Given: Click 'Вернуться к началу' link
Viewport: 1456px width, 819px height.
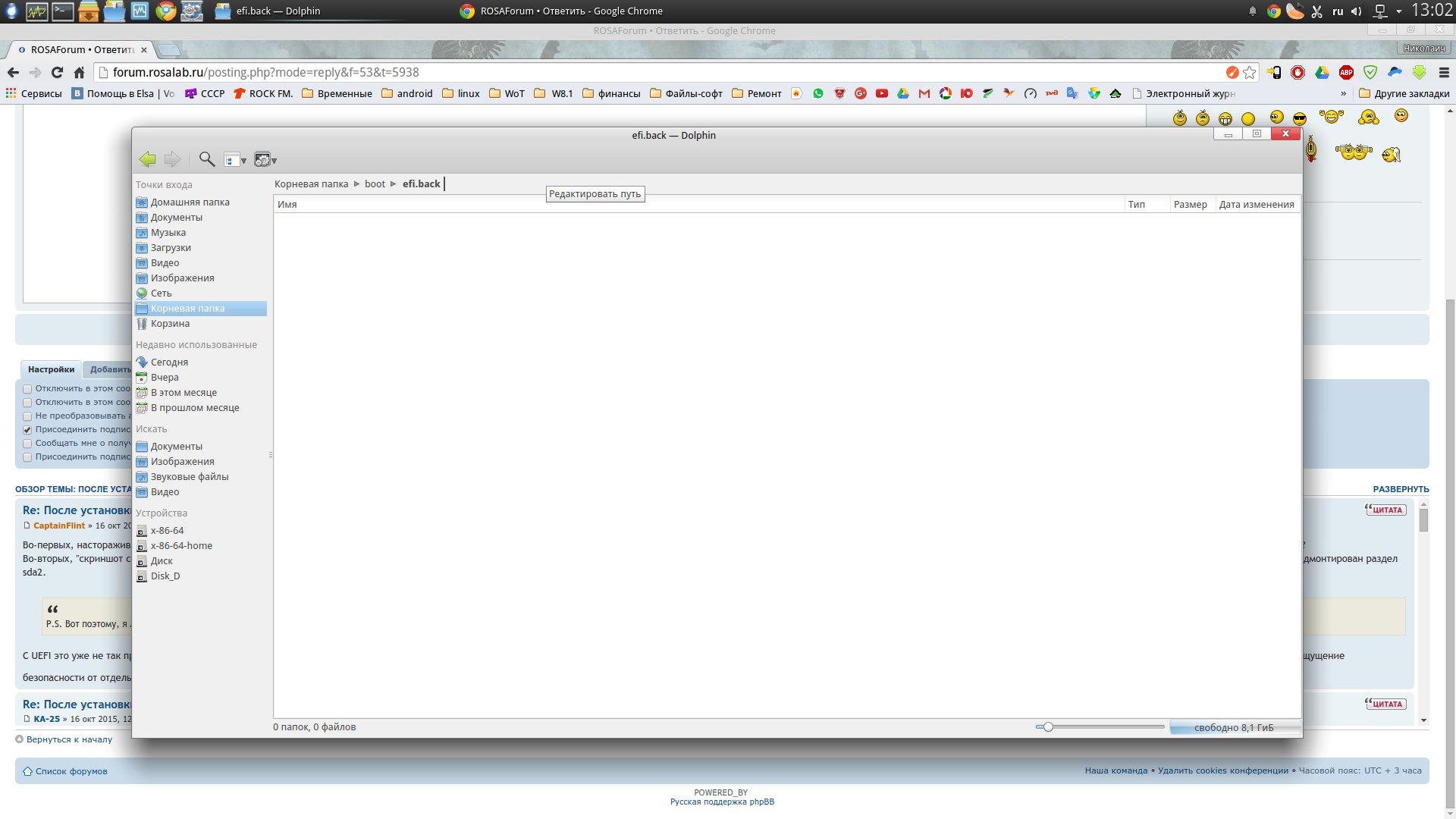Looking at the screenshot, I should [69, 739].
